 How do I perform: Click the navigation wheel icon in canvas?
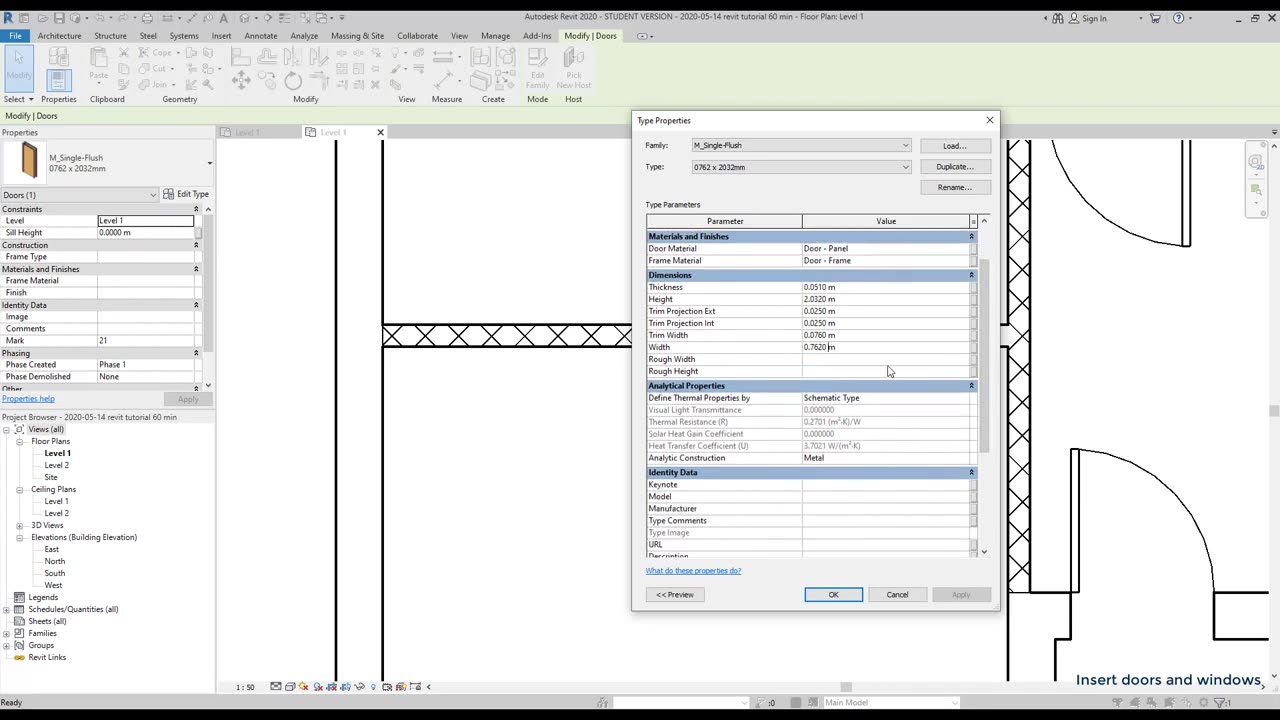click(x=1255, y=161)
